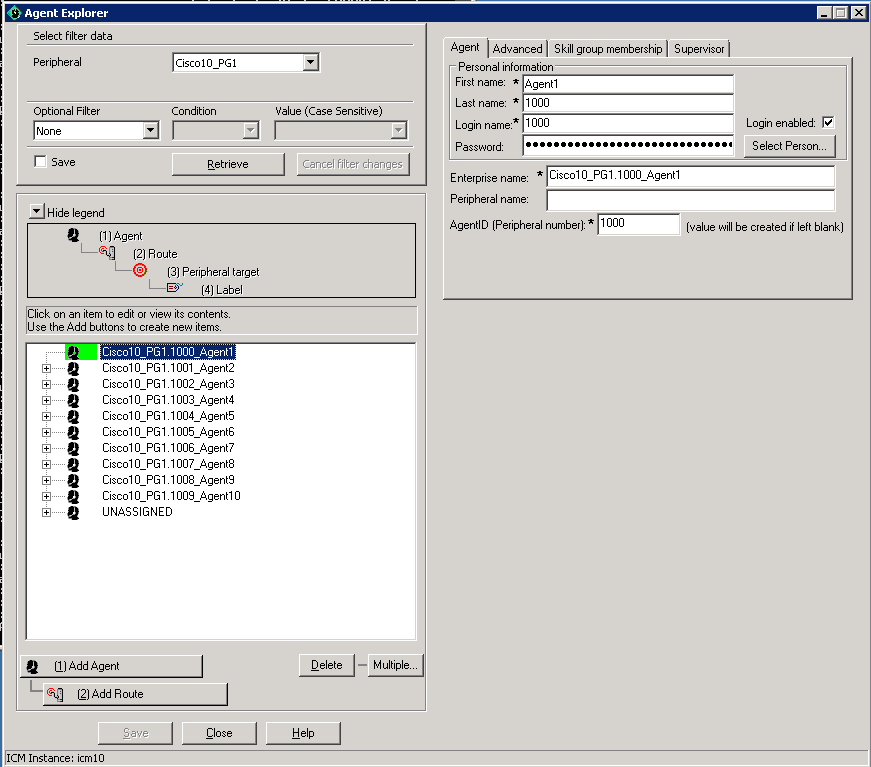Open the Peripheral Cisco10_PG1 dropdown
Image resolution: width=871 pixels, height=767 pixels.
(311, 62)
